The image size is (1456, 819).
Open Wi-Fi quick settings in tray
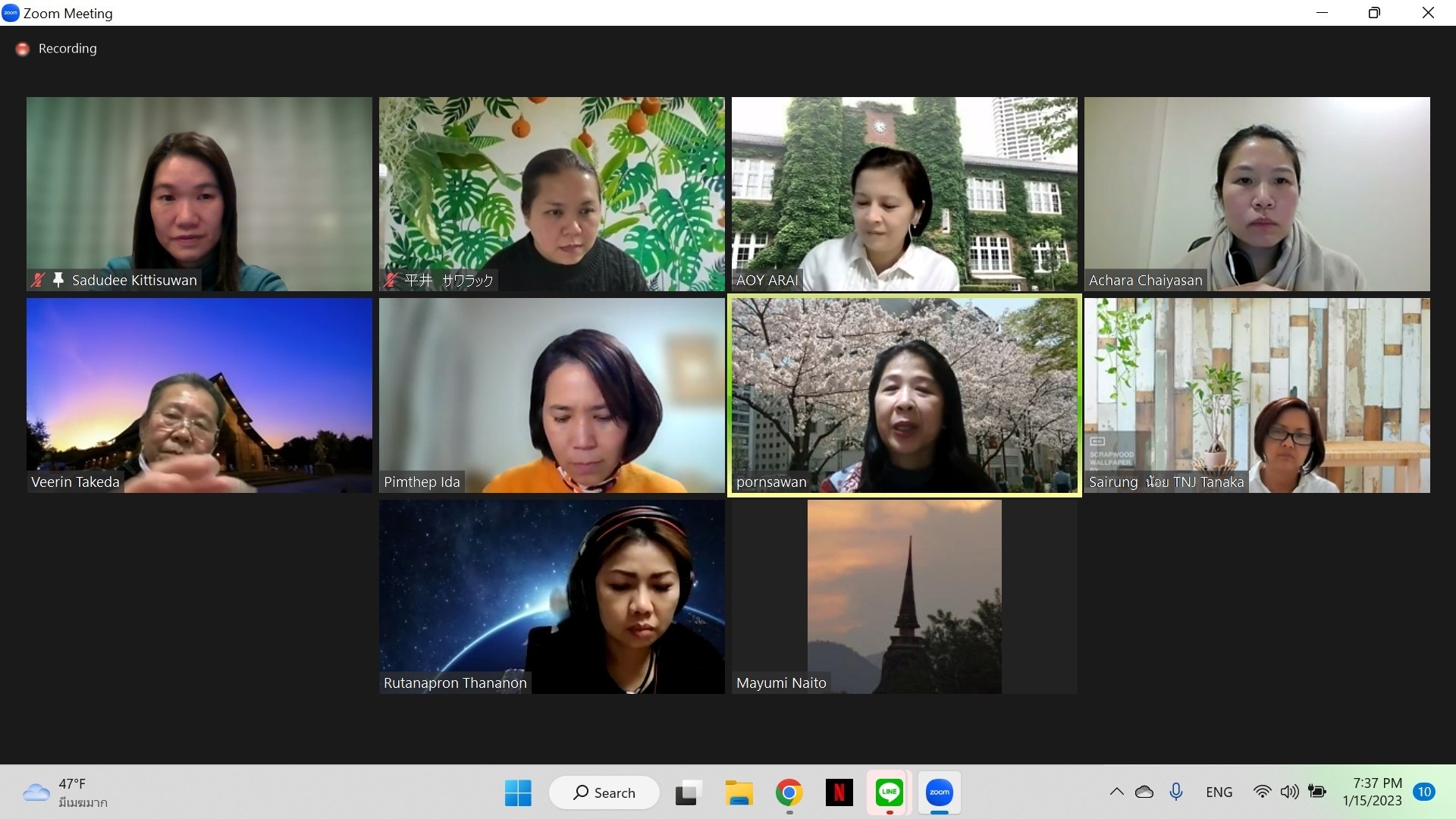pos(1262,792)
